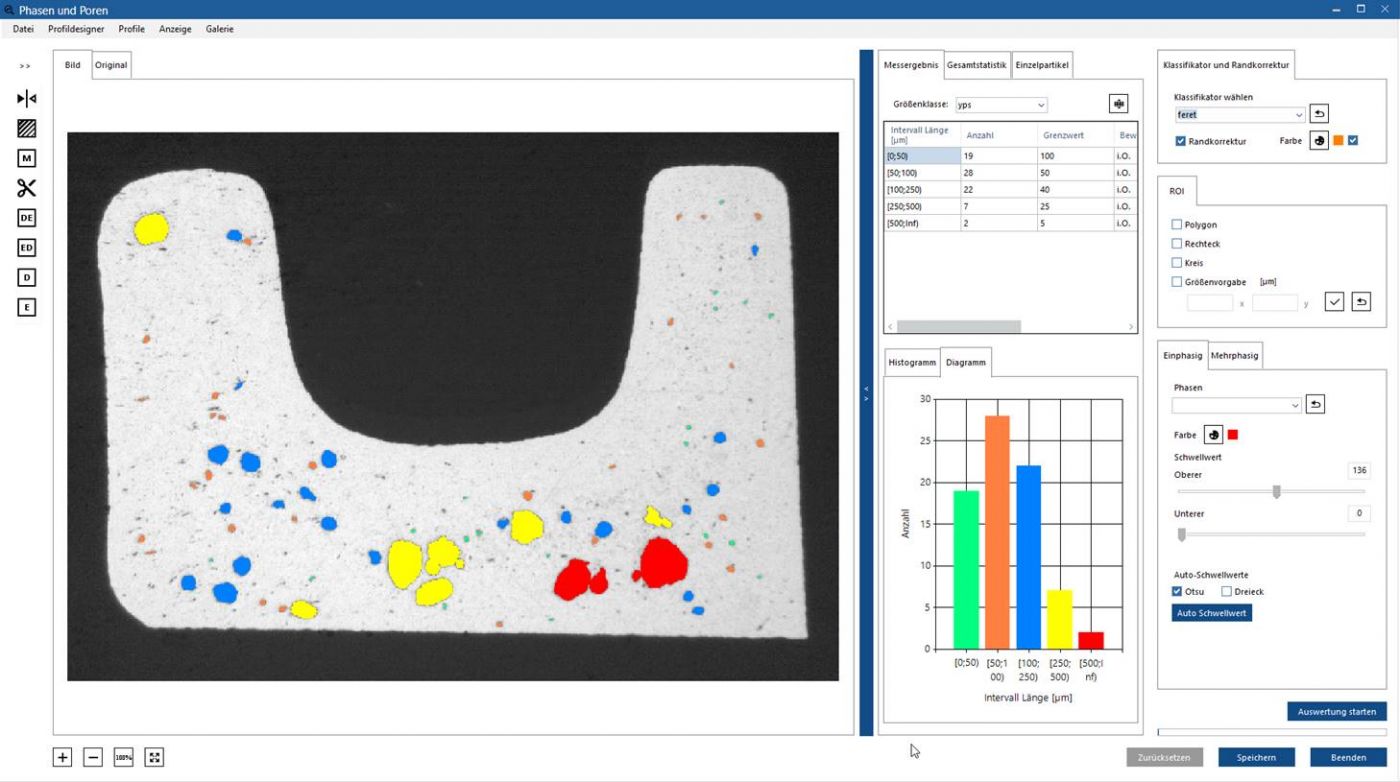Toggle the Randkorrektur checkbox
This screenshot has height=782, width=1400.
[x=1181, y=141]
